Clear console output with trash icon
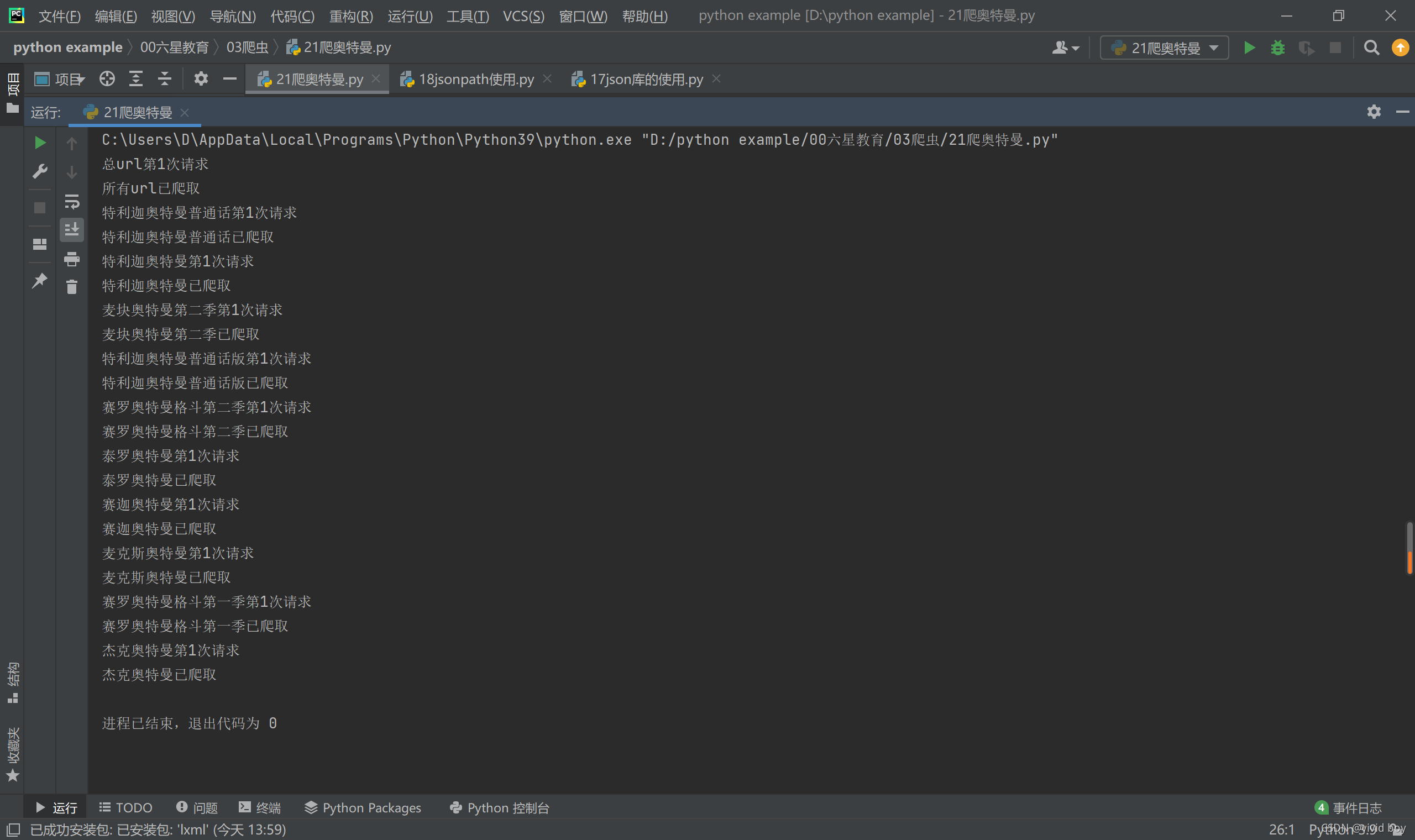1415x840 pixels. (x=71, y=287)
